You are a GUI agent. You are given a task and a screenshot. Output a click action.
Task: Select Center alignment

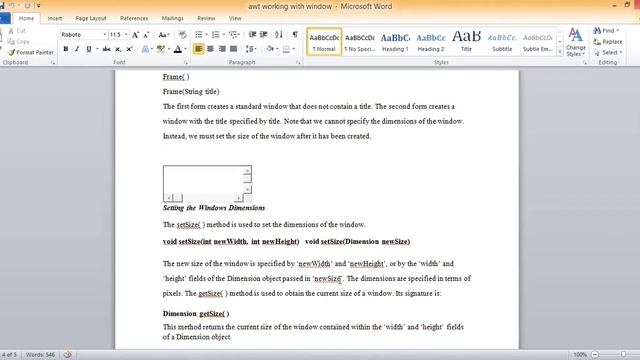click(211, 49)
